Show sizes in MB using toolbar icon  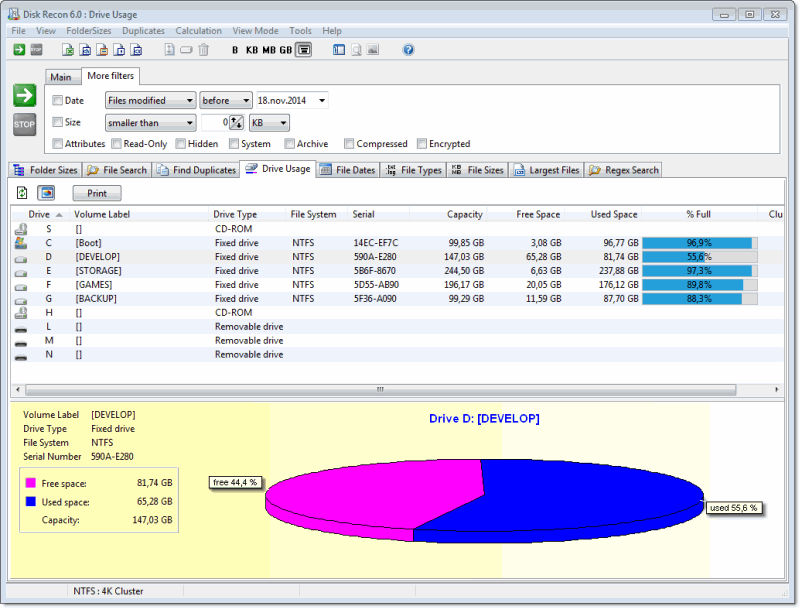click(269, 50)
